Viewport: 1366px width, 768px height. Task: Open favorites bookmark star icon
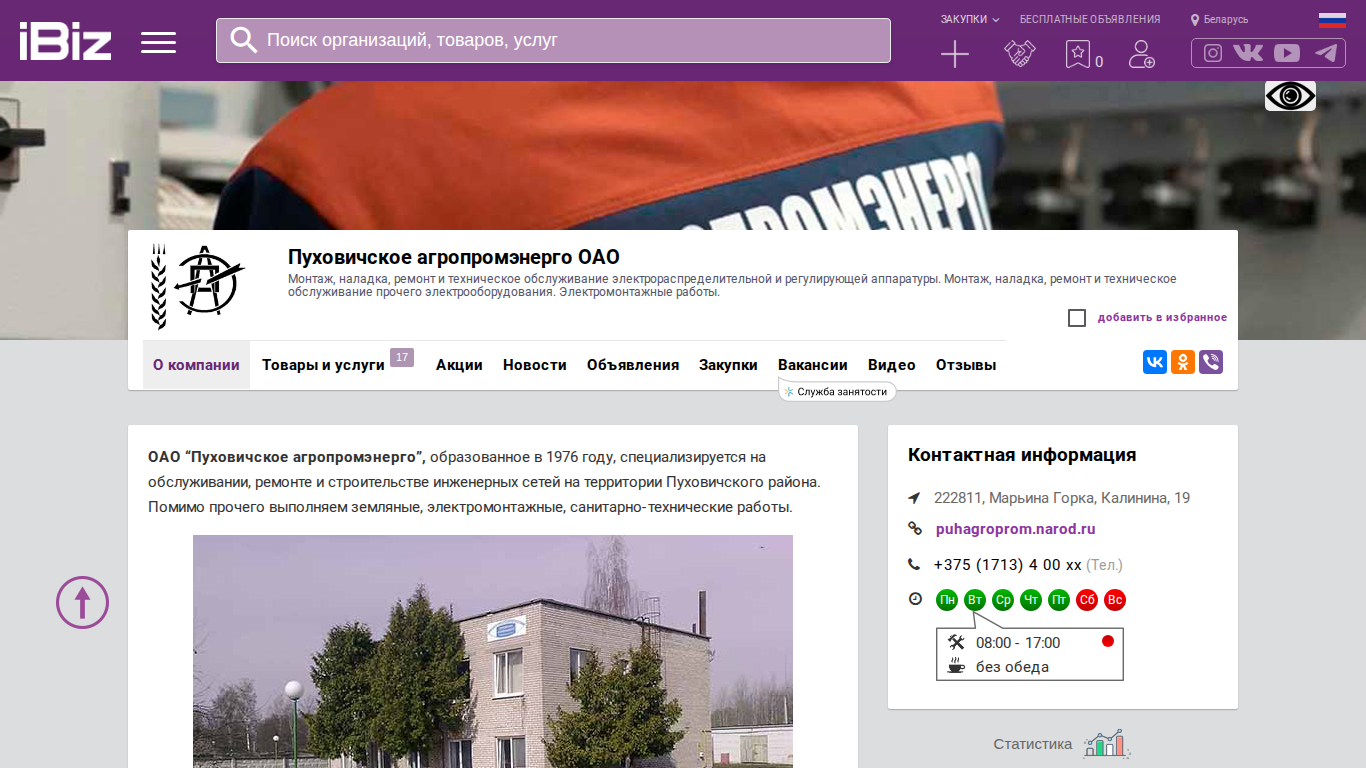pyautogui.click(x=1077, y=54)
